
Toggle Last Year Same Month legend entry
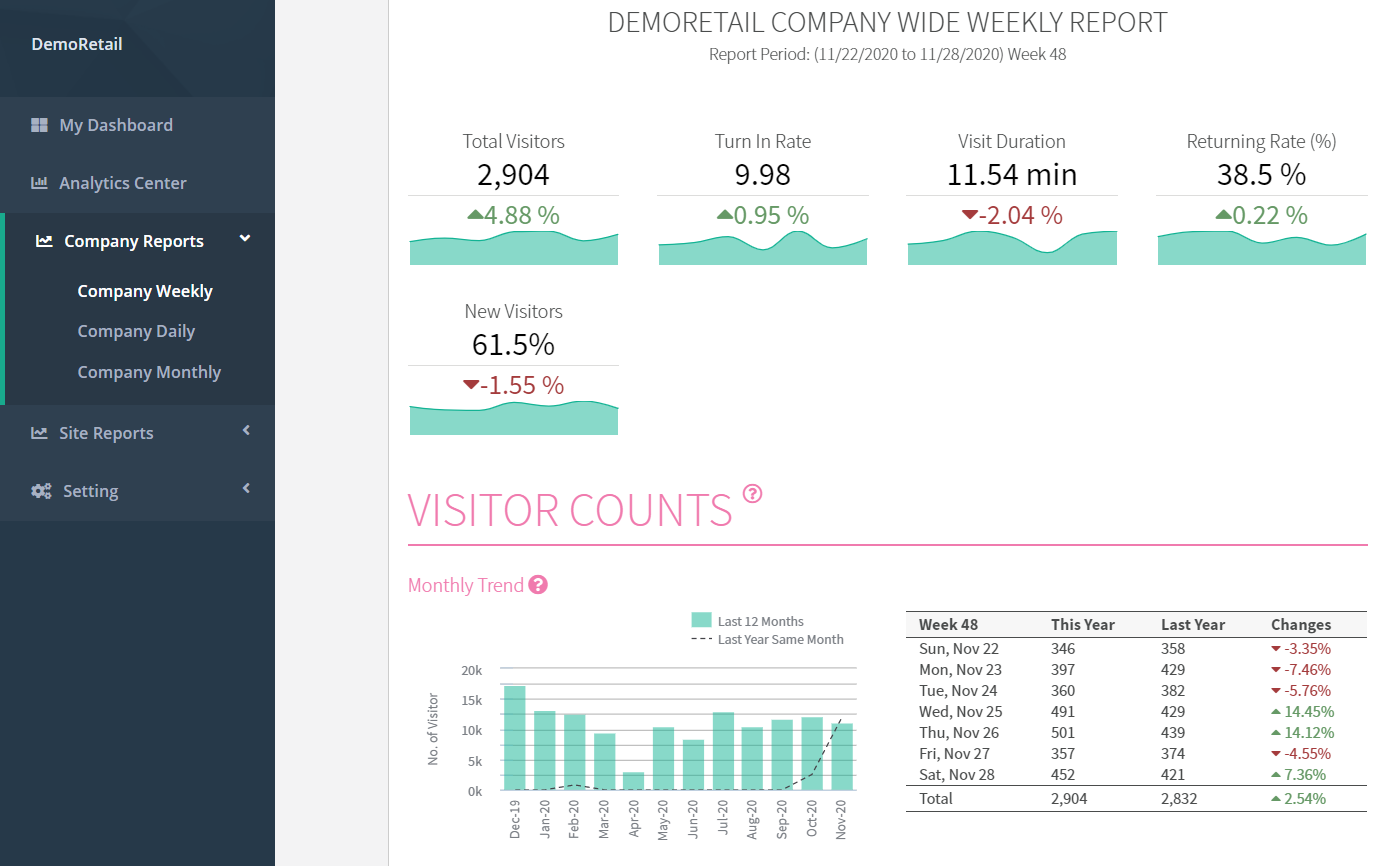click(768, 640)
